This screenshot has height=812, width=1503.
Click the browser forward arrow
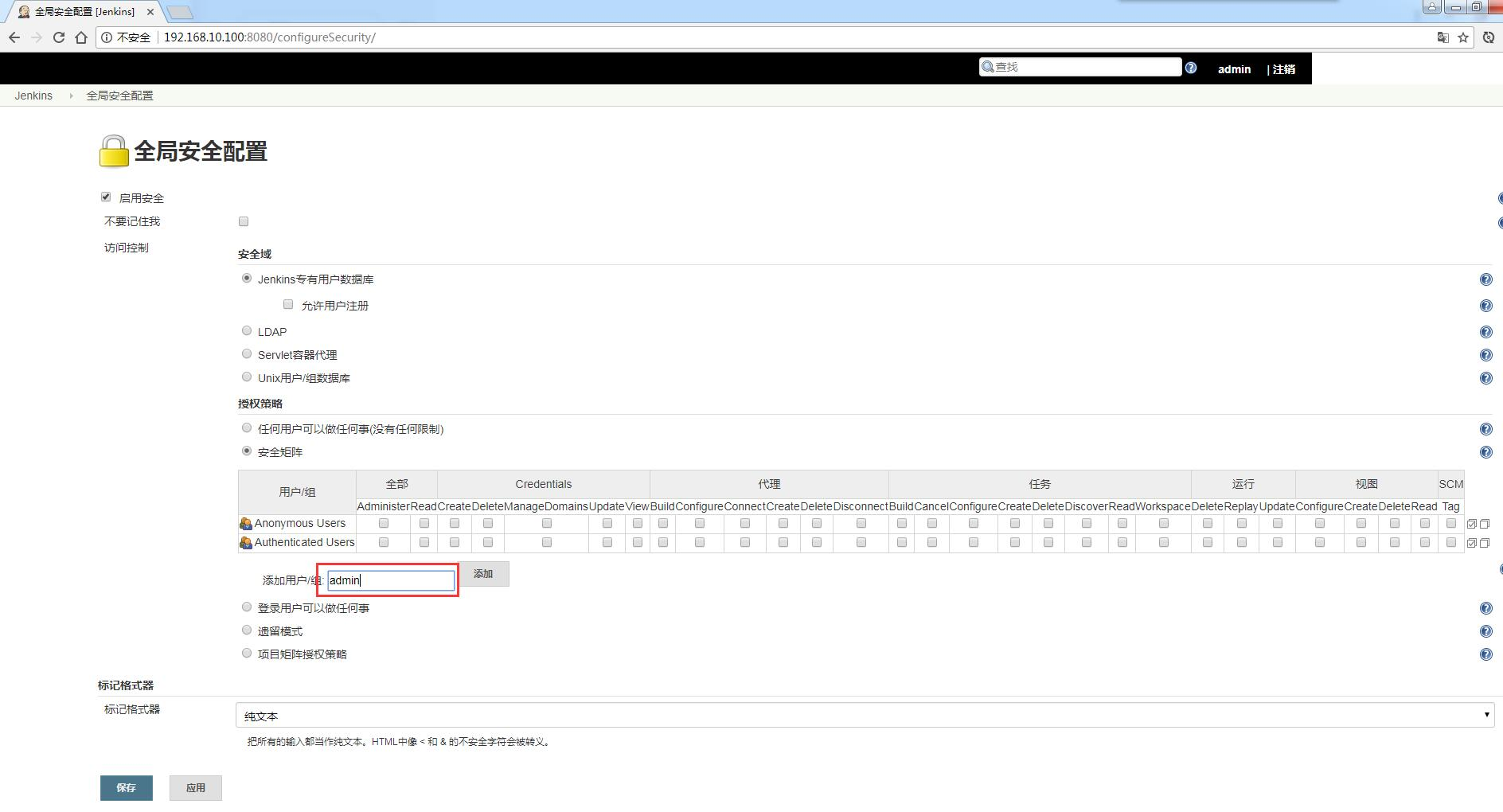(x=37, y=37)
